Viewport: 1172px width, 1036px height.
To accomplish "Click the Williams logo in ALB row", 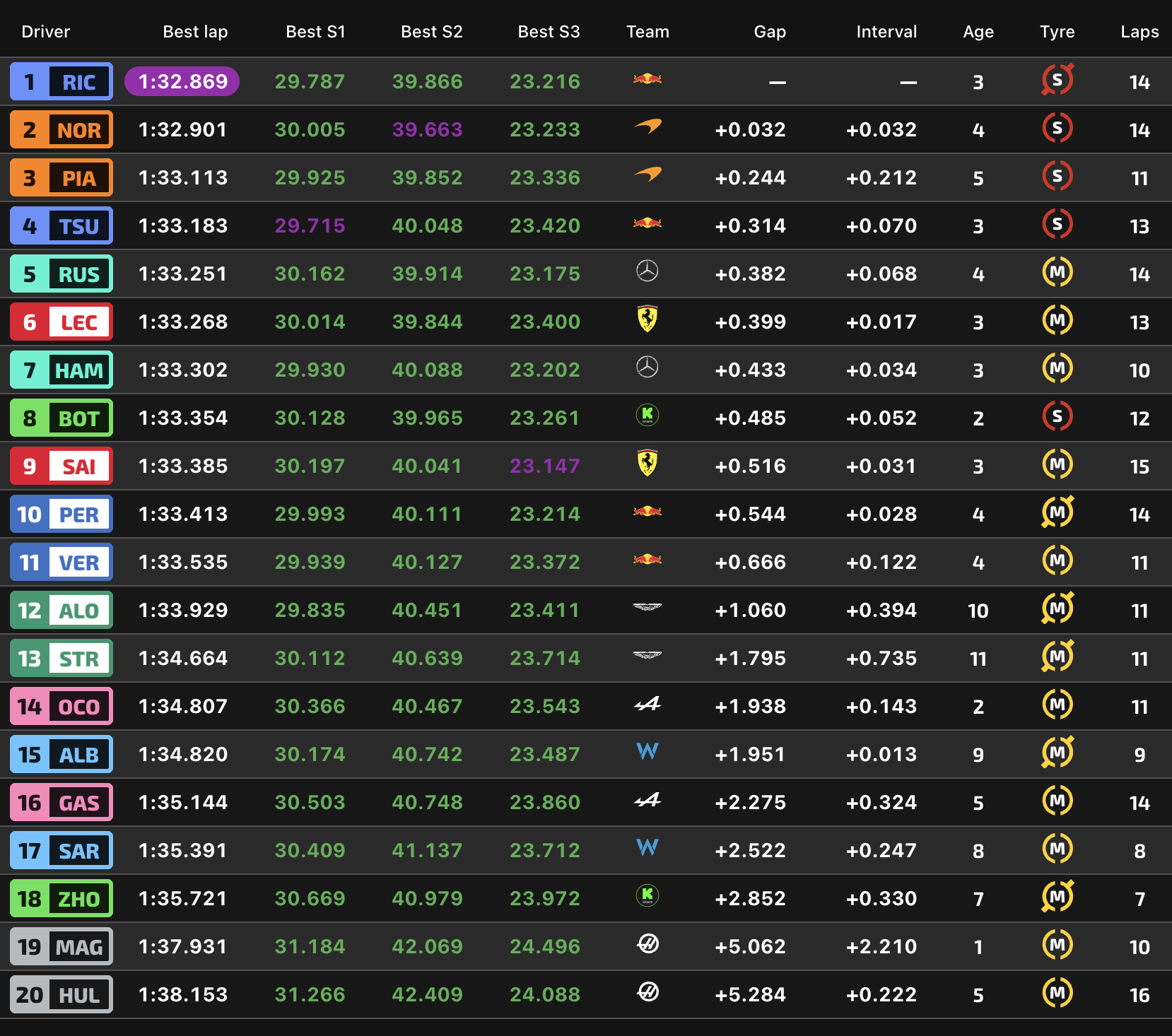I will click(x=647, y=751).
